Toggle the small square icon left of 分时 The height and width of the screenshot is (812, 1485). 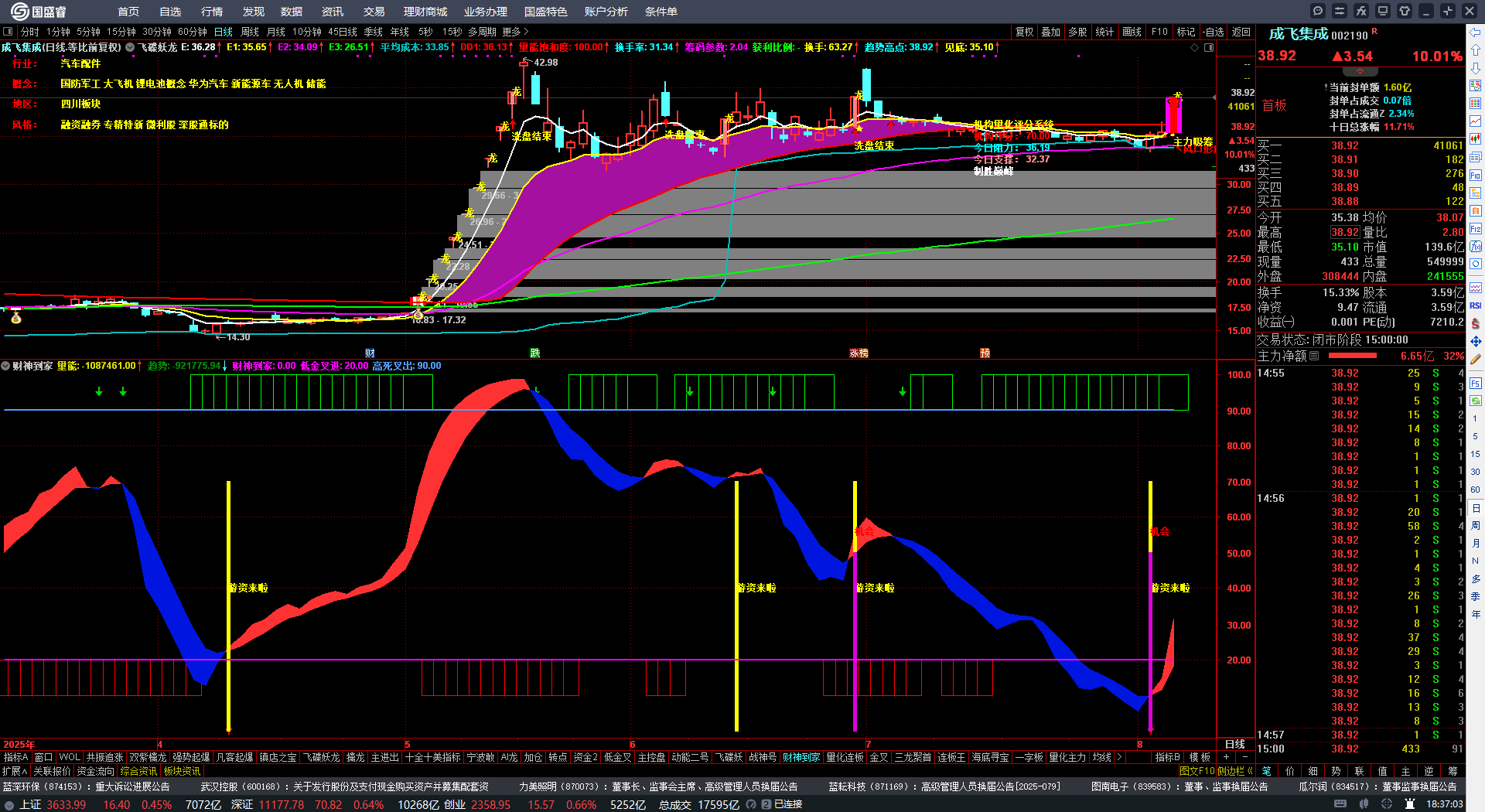coord(8,32)
